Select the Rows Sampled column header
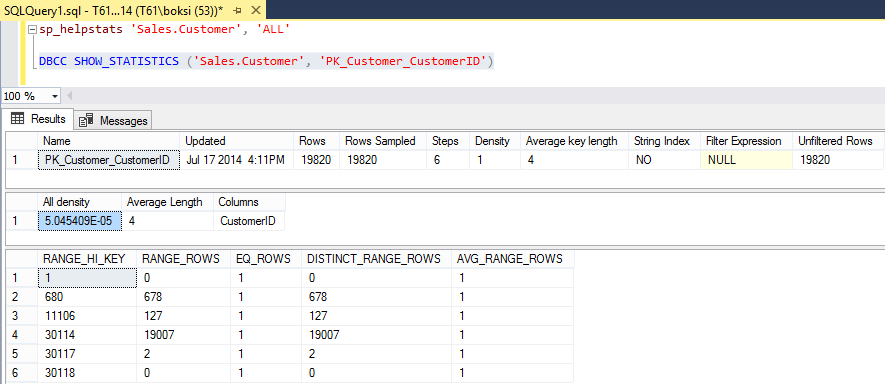This screenshot has width=885, height=384. coord(384,141)
